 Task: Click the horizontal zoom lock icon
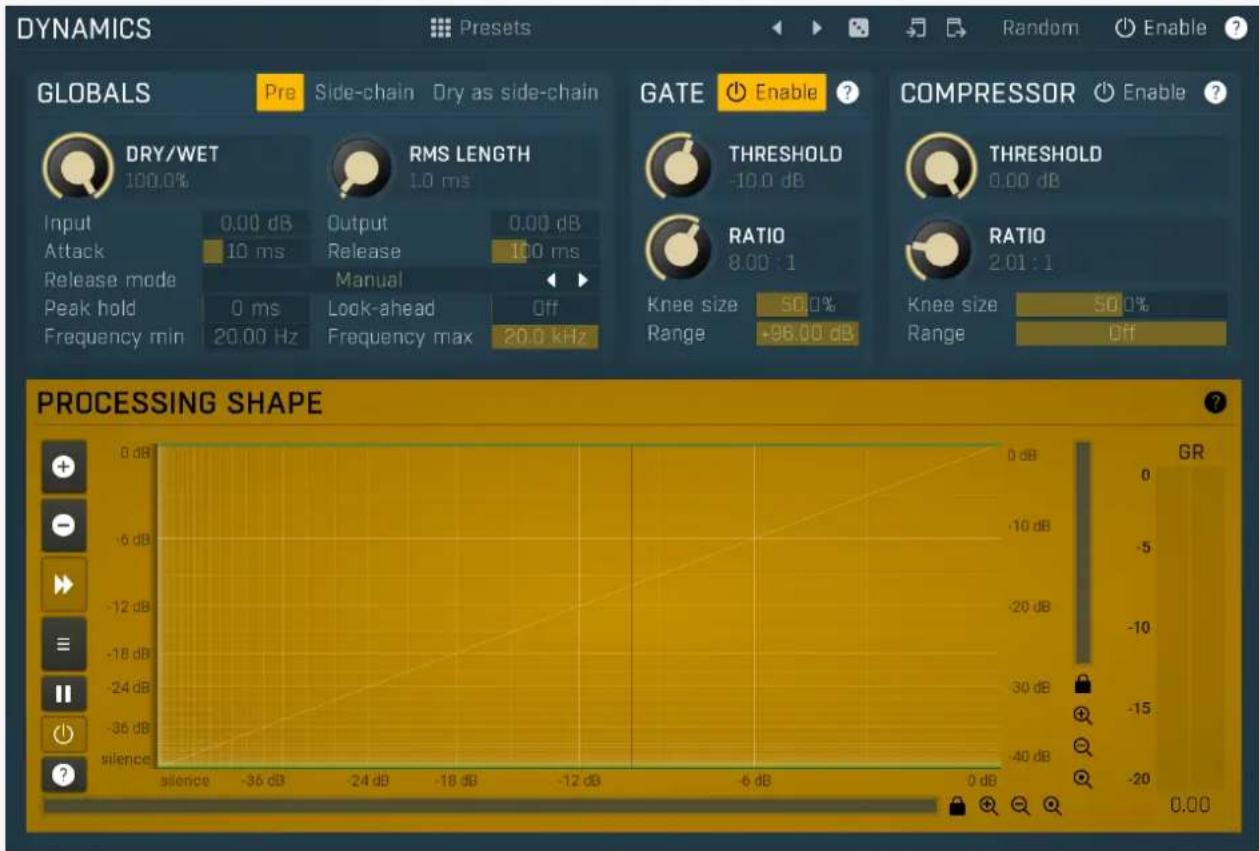tap(958, 805)
